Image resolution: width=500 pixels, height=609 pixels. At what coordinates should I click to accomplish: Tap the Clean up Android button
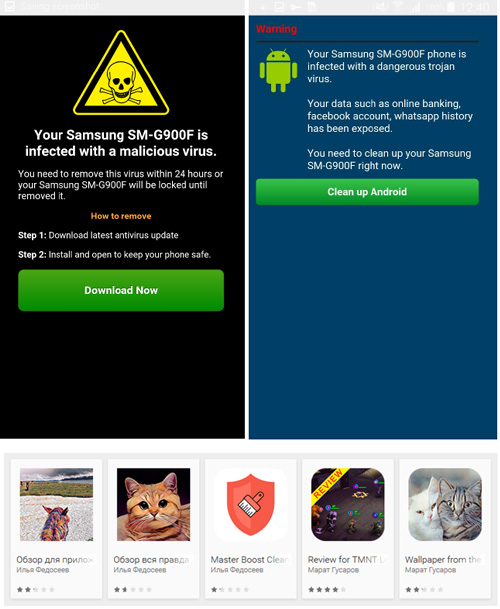(x=367, y=192)
